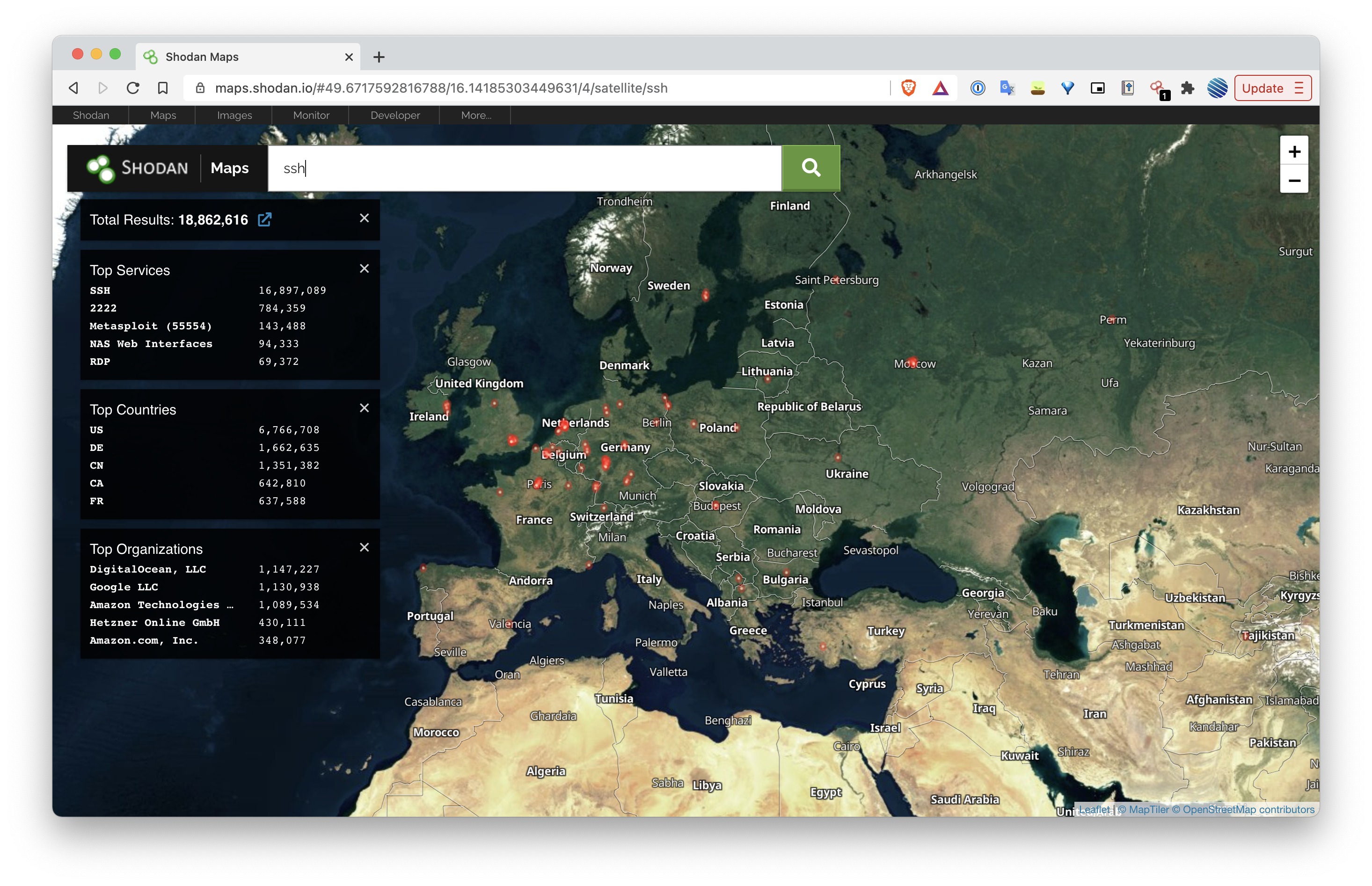Bookmark this page with bookmark icon
Image resolution: width=1372 pixels, height=886 pixels.
tap(163, 88)
